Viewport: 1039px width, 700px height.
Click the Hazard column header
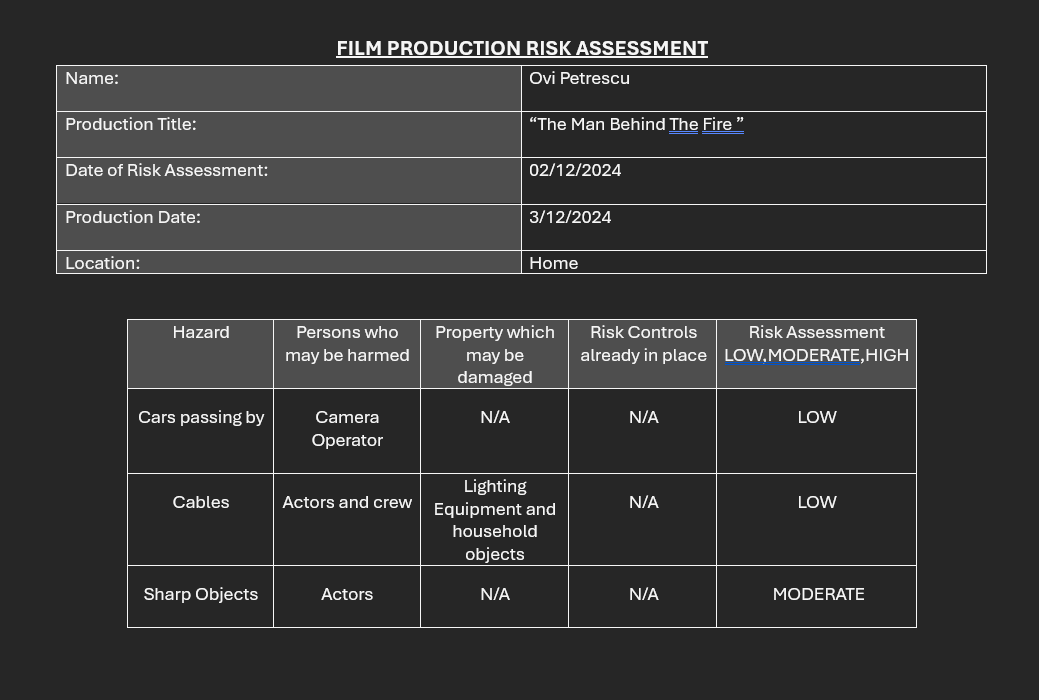[x=201, y=333]
